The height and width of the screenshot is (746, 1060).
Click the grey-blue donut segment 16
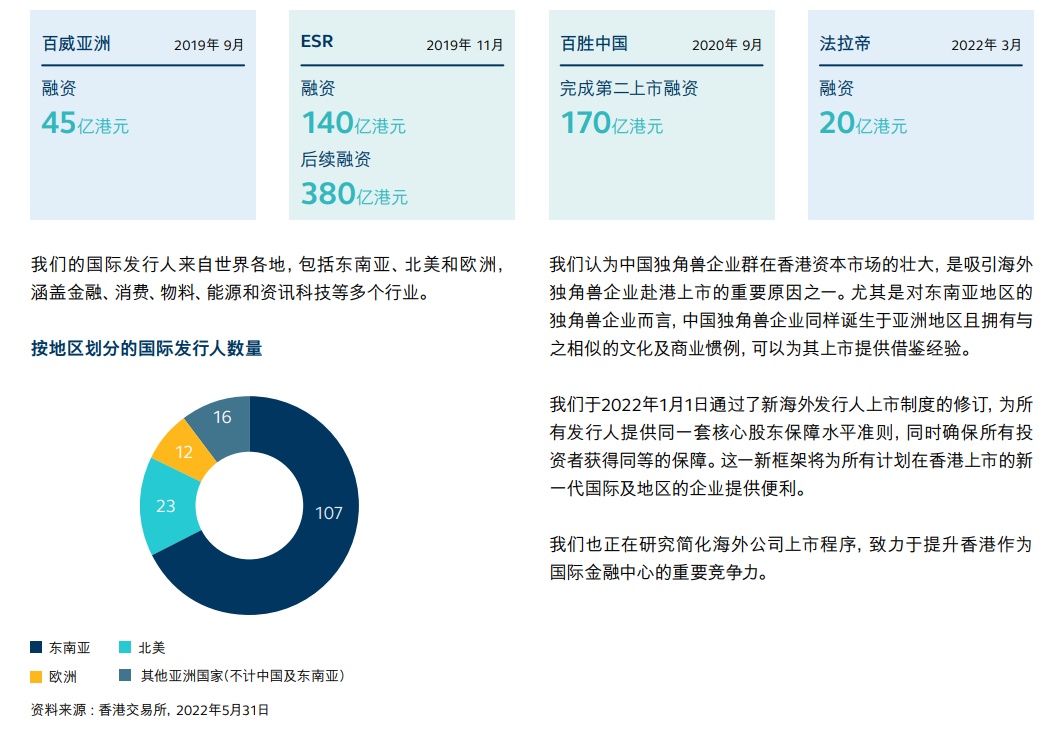222,418
